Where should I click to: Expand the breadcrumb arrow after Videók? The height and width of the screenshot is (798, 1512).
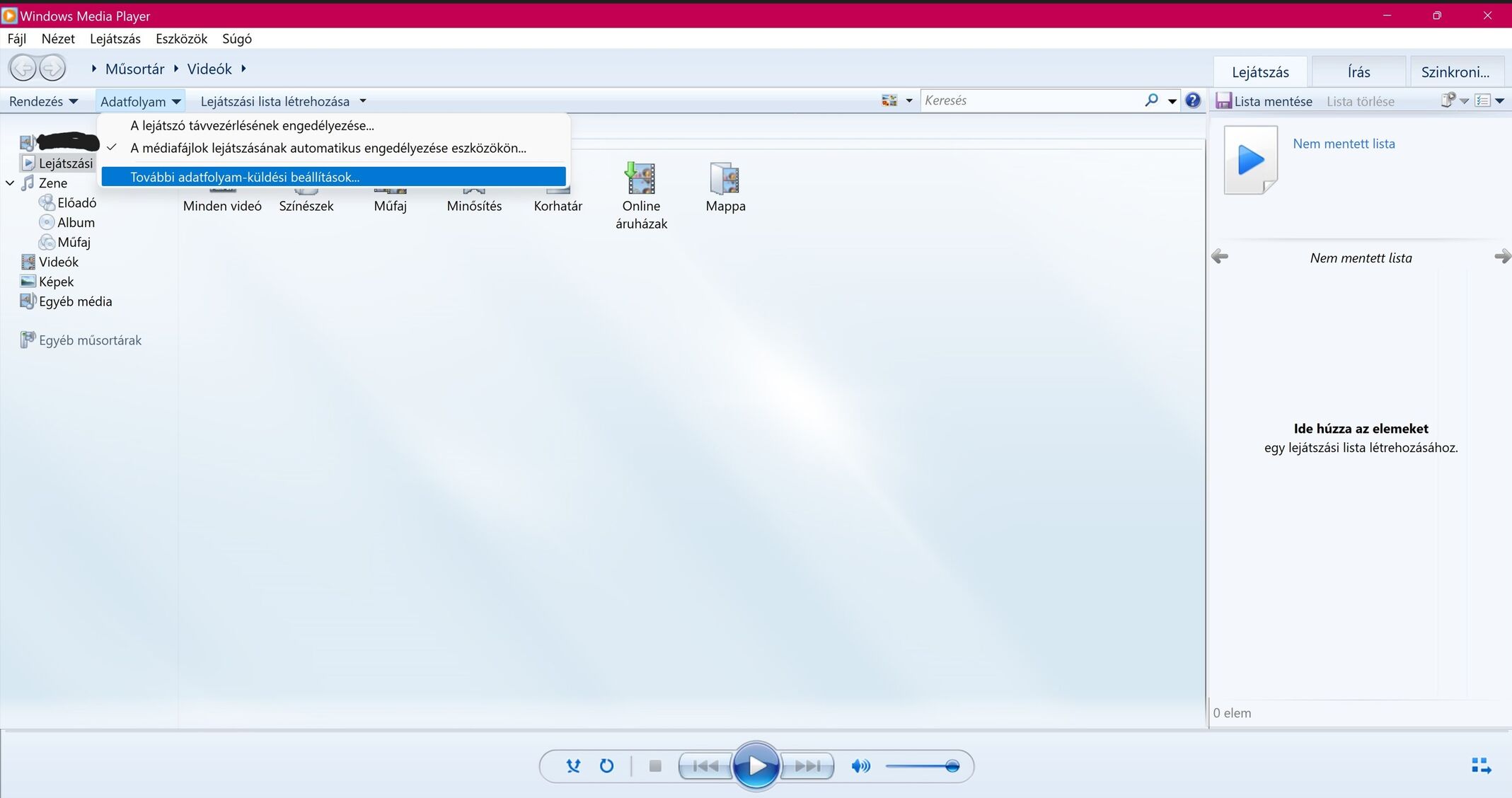pyautogui.click(x=243, y=69)
